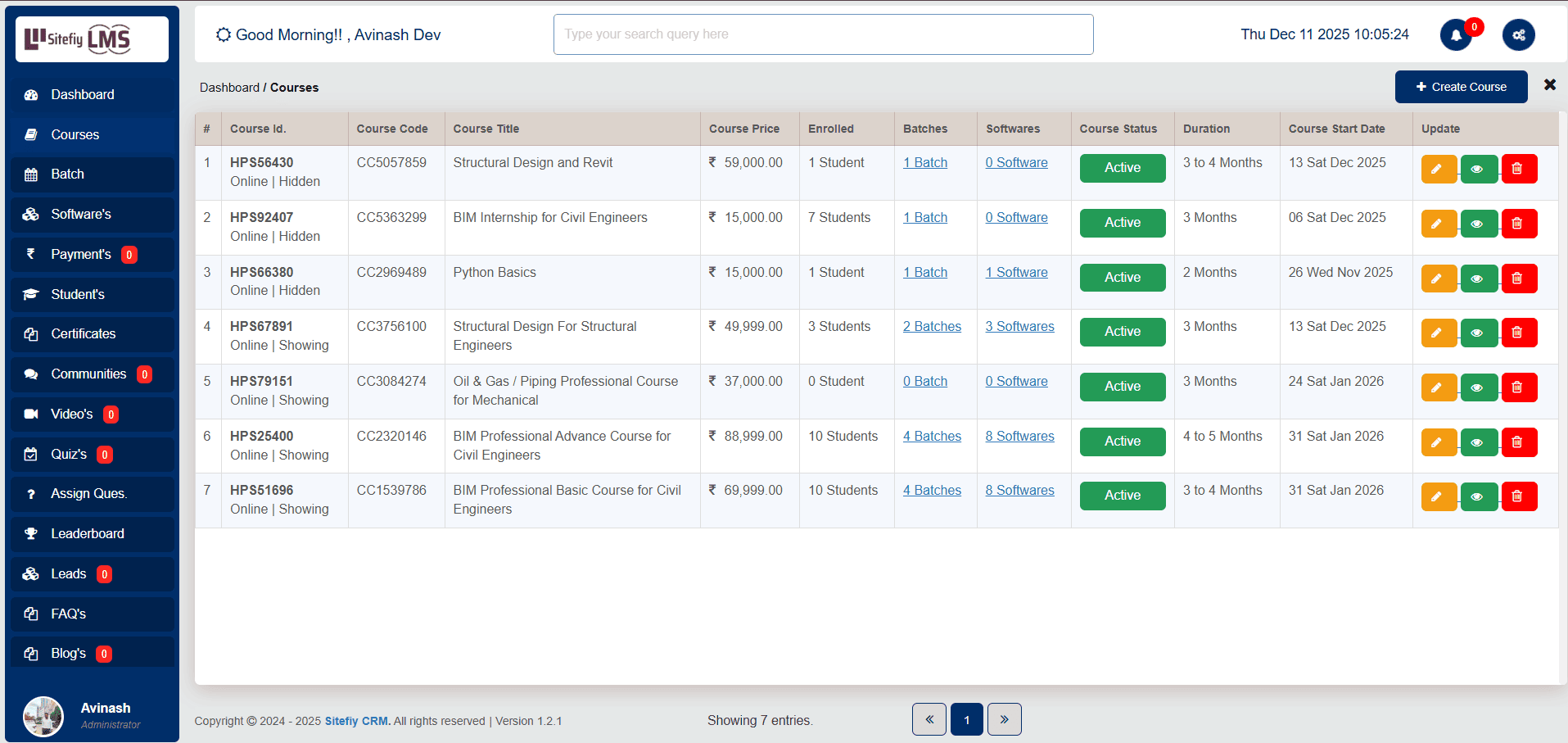The height and width of the screenshot is (743, 1568).
Task: Open the 4 Batches link for HPS25400
Action: coord(932,436)
